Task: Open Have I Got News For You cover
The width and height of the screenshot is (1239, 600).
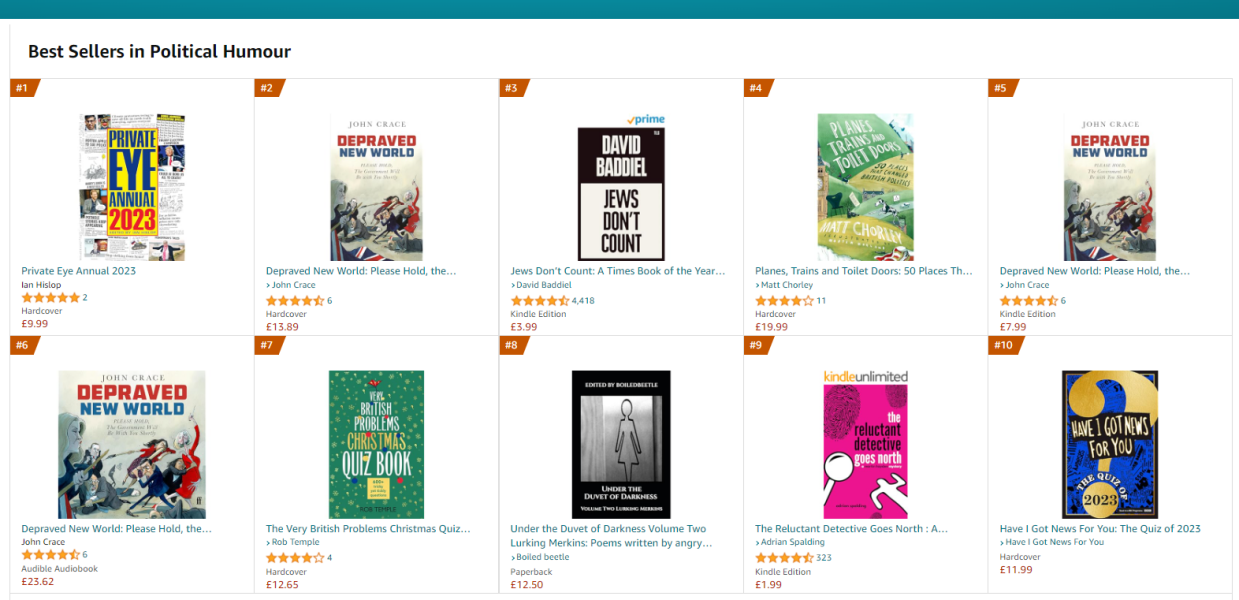Action: pyautogui.click(x=1110, y=444)
